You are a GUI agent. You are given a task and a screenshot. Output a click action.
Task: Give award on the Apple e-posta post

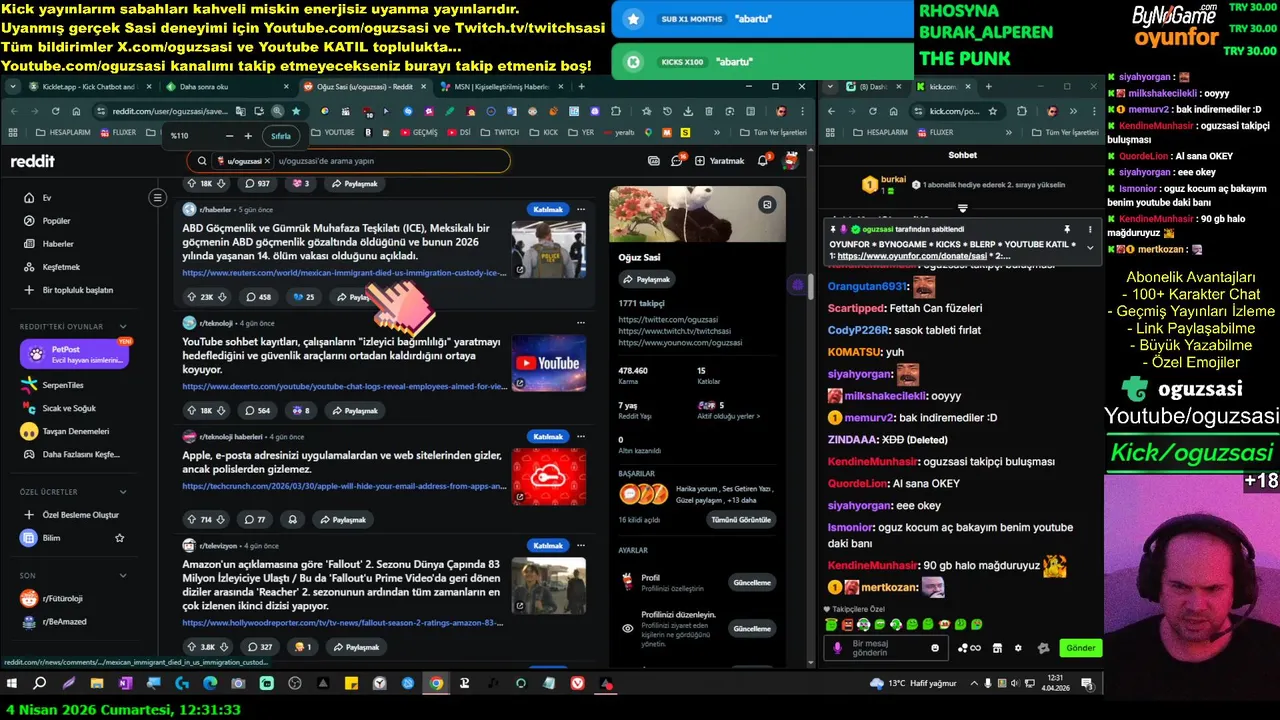pyautogui.click(x=292, y=519)
